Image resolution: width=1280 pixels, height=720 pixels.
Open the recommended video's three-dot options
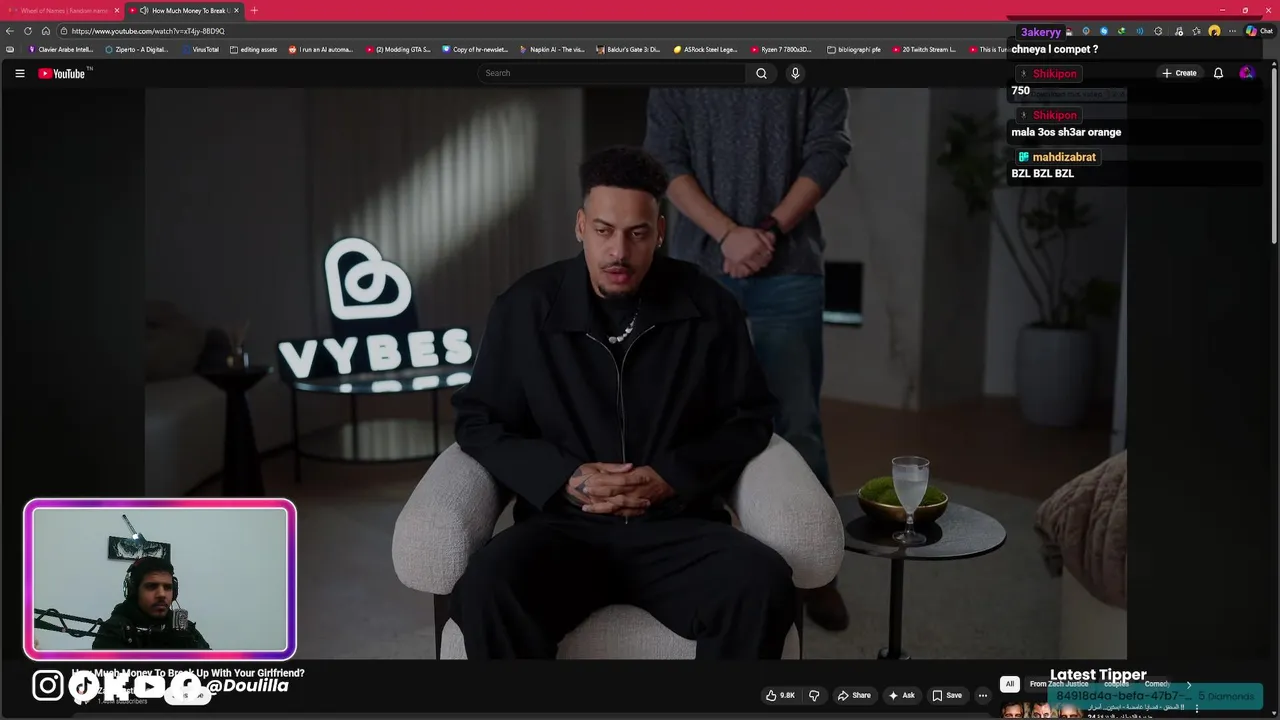coord(1197,708)
